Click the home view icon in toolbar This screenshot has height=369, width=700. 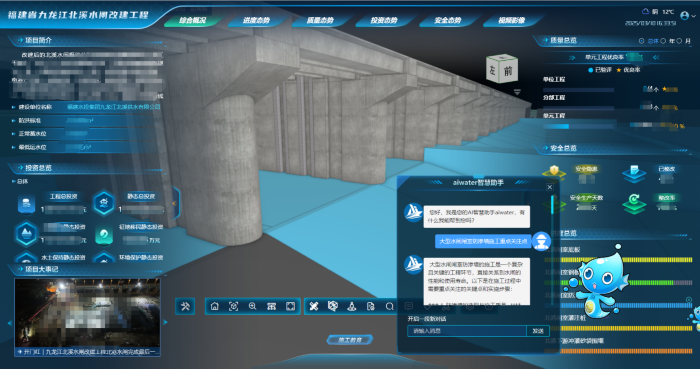[x=215, y=306]
